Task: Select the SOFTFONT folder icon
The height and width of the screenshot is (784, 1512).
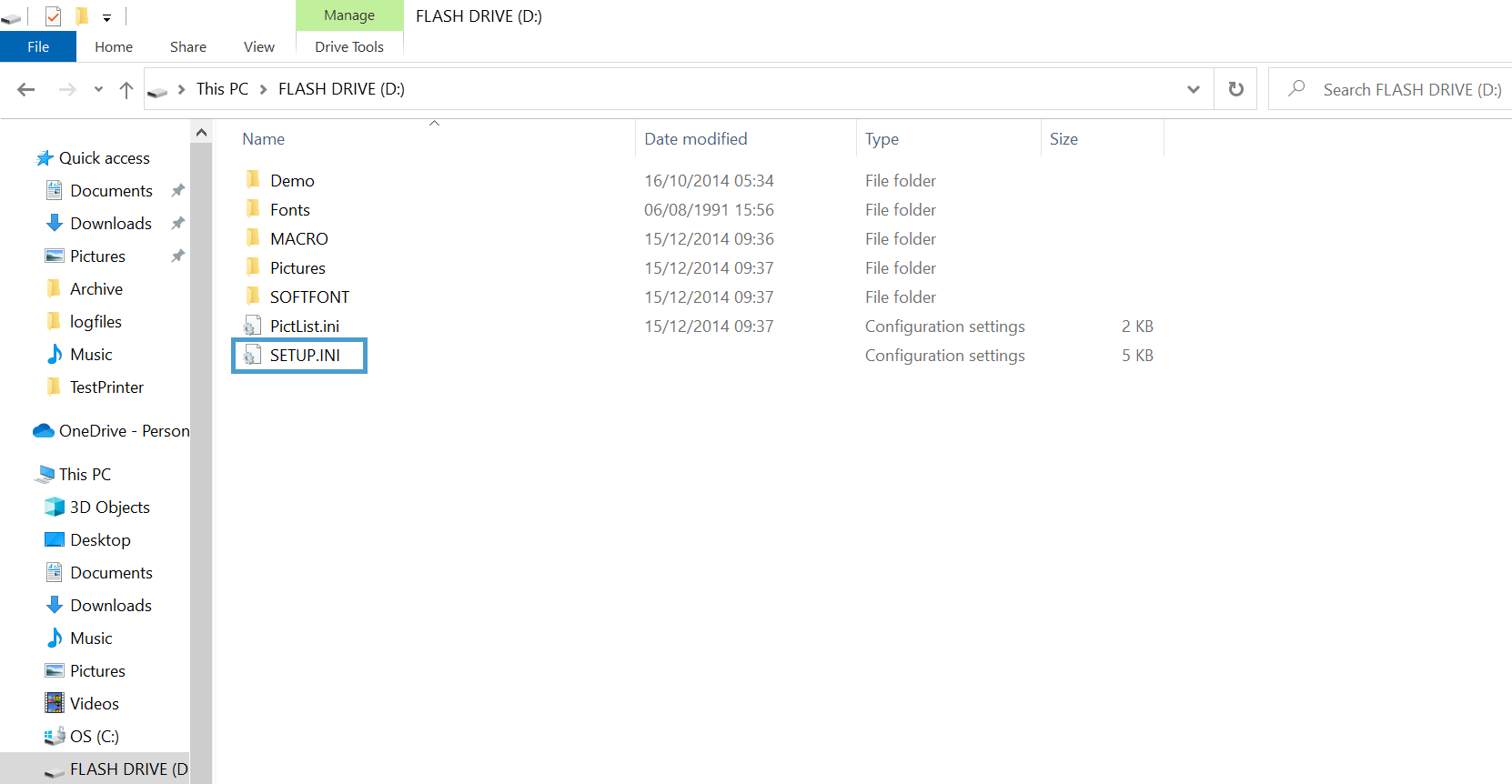Action: pyautogui.click(x=253, y=296)
